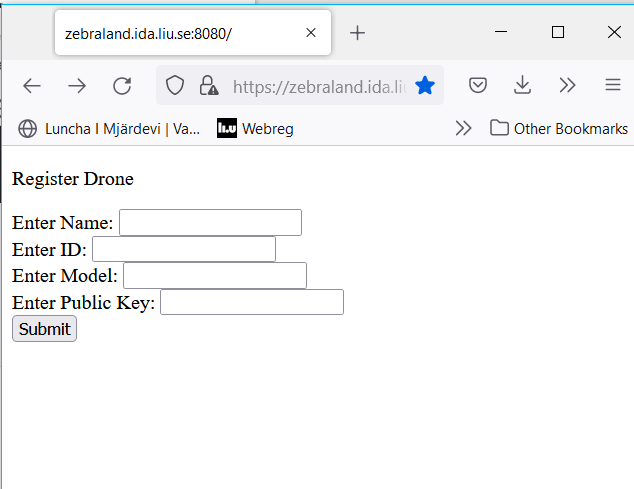Open the Webreg bookmark
The image size is (634, 489).
point(255,129)
